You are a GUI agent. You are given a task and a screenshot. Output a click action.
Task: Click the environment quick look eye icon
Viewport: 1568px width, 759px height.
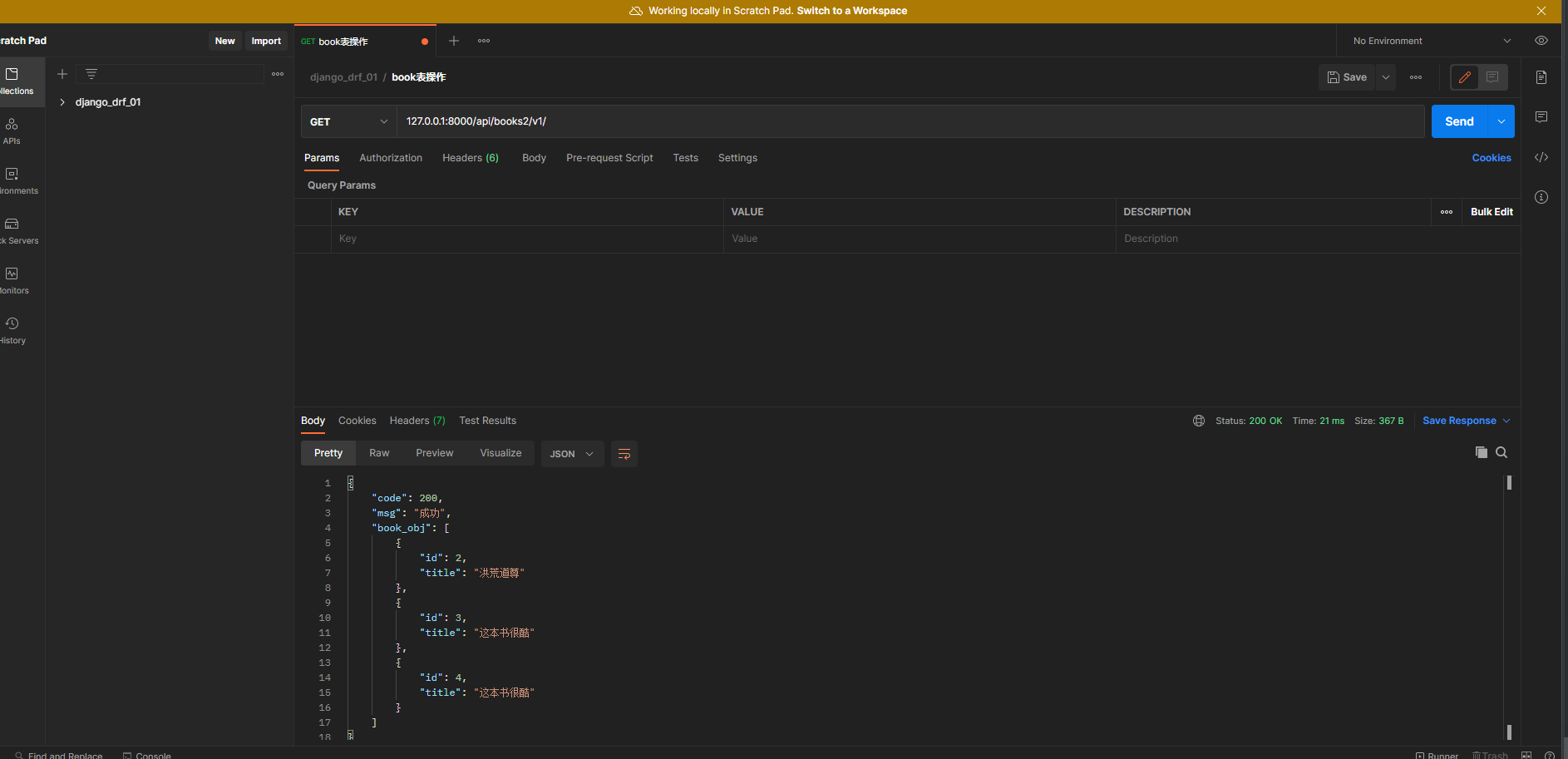pos(1541,41)
